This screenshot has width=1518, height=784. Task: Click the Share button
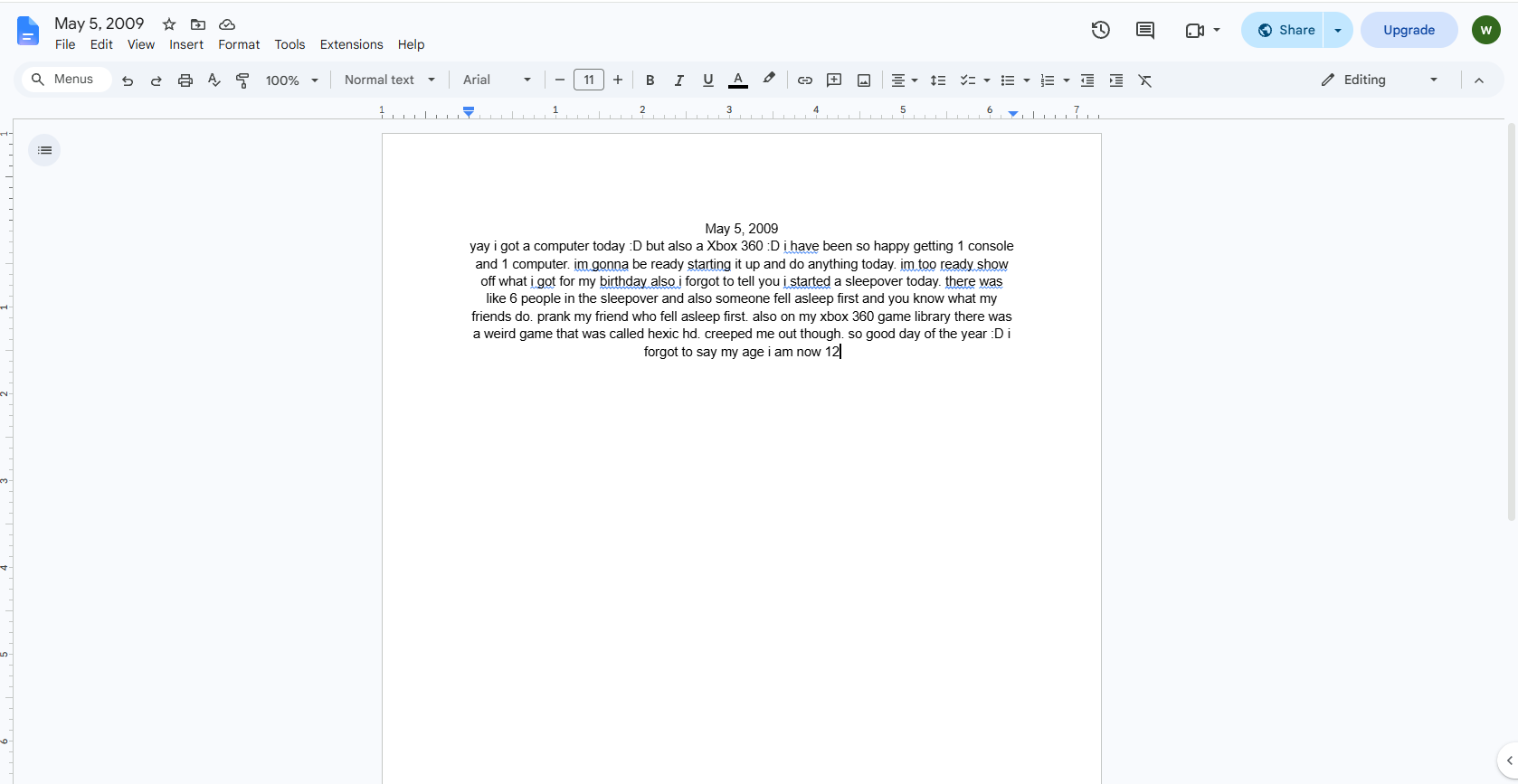click(x=1283, y=30)
